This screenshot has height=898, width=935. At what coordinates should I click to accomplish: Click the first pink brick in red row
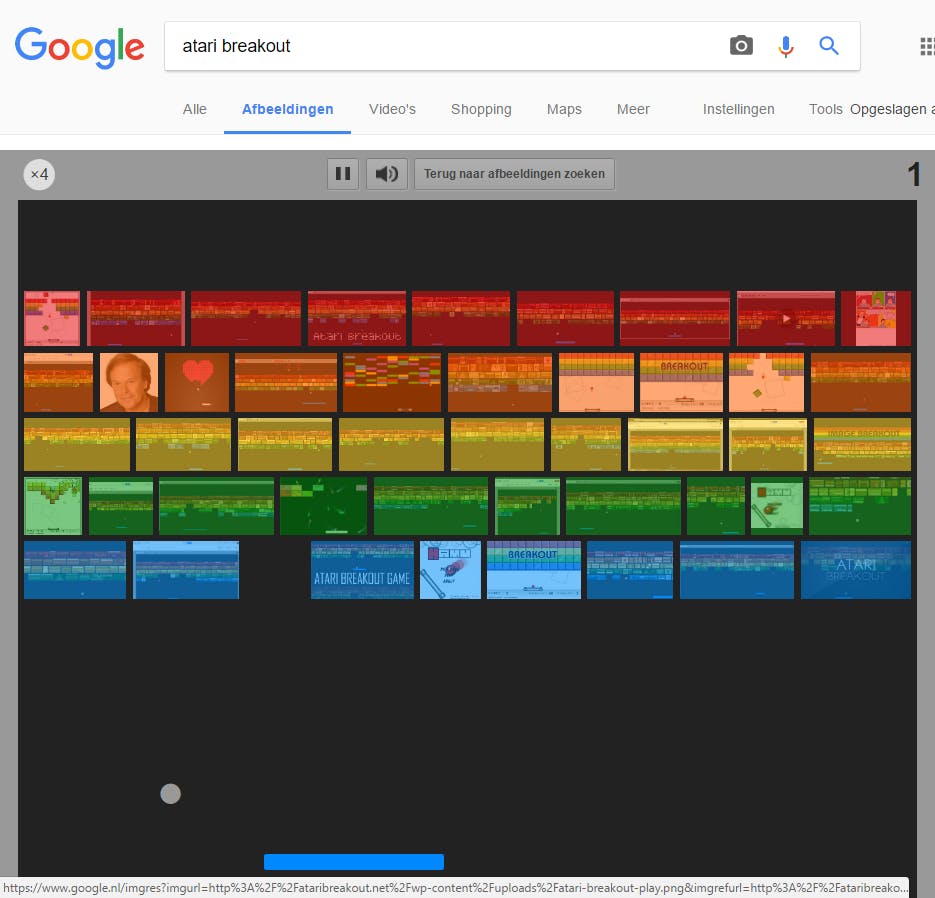52,318
